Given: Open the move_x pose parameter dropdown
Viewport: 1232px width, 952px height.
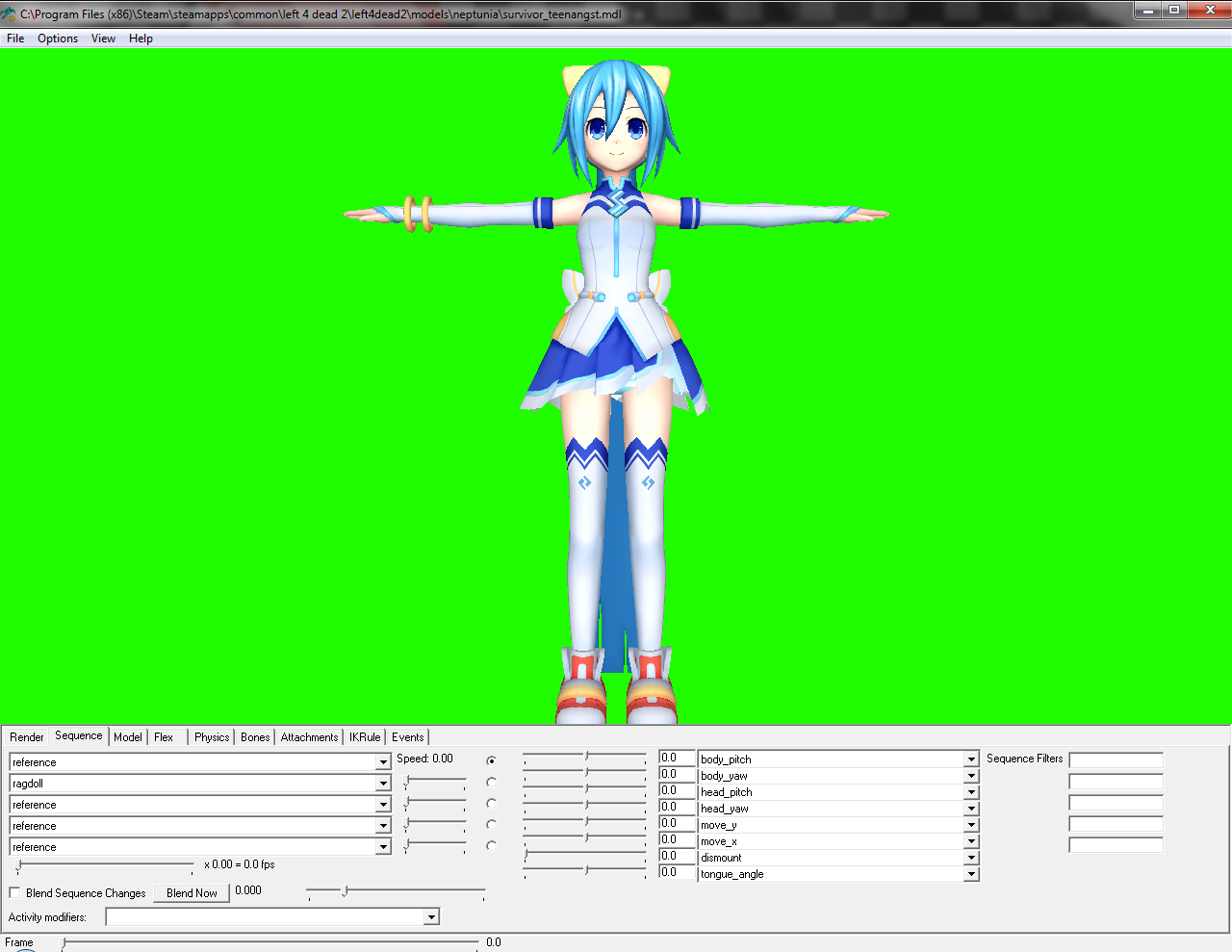Looking at the screenshot, I should point(971,841).
